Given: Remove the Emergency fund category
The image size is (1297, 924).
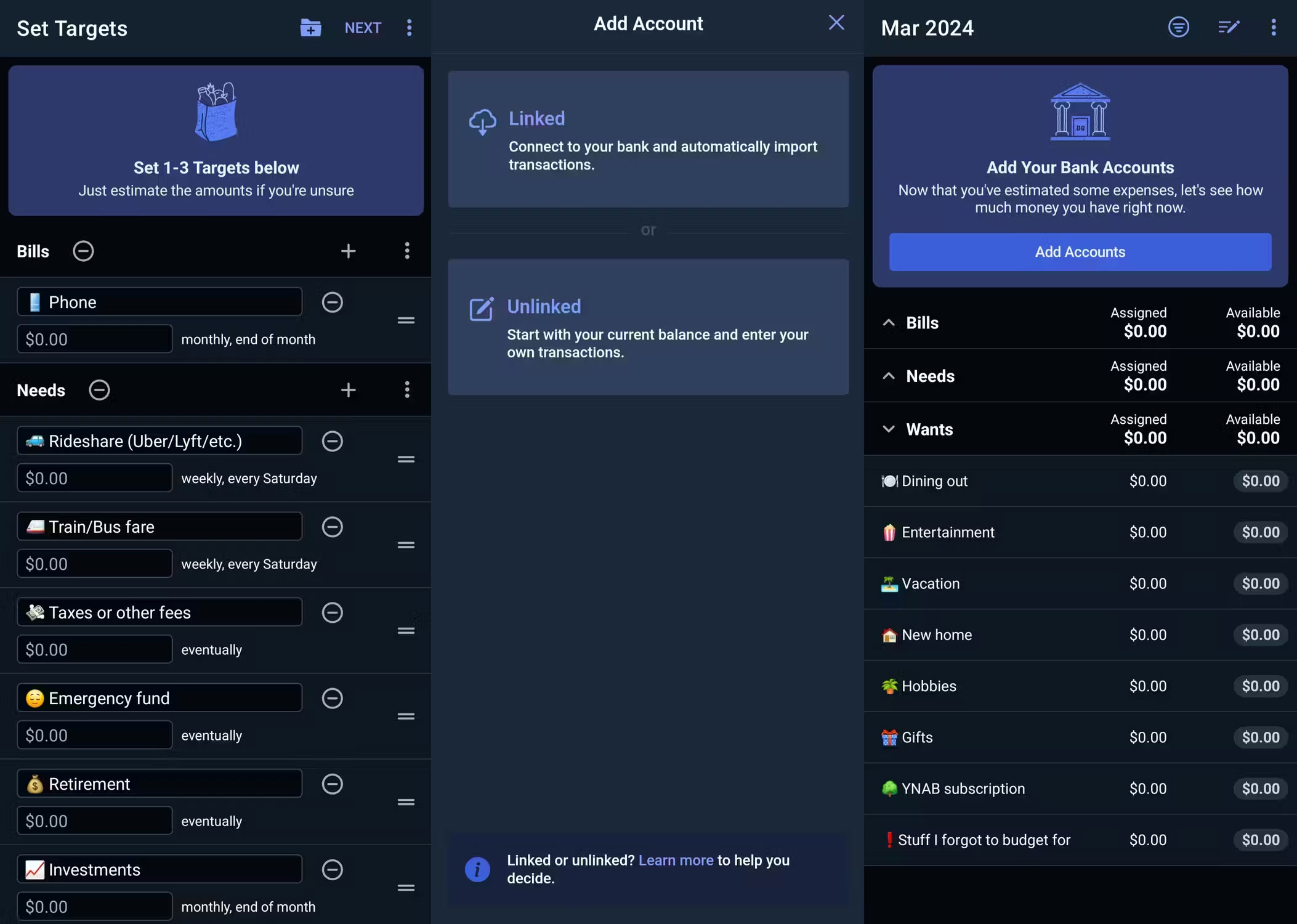Looking at the screenshot, I should pos(332,699).
